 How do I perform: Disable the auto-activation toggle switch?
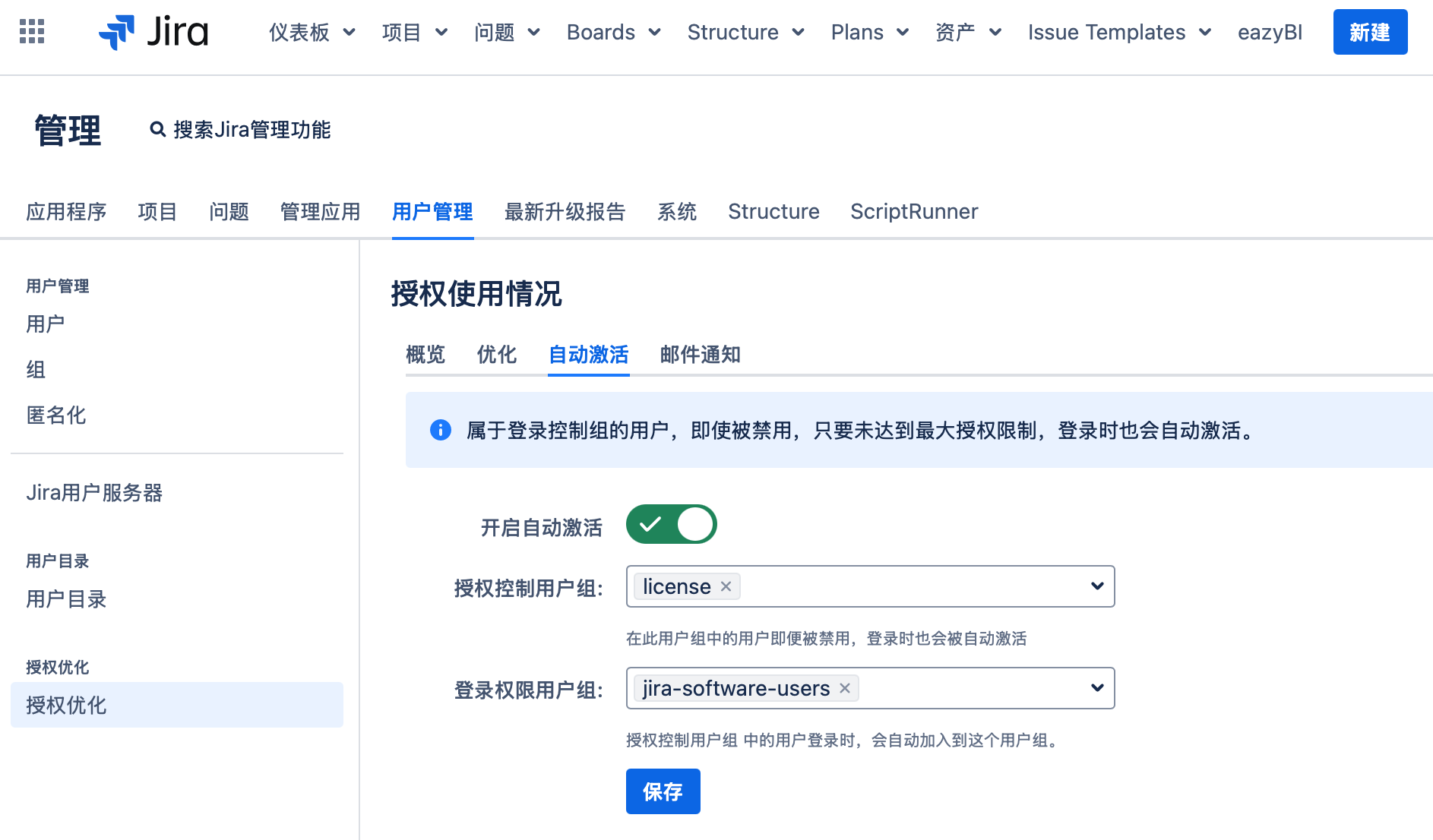tap(671, 525)
